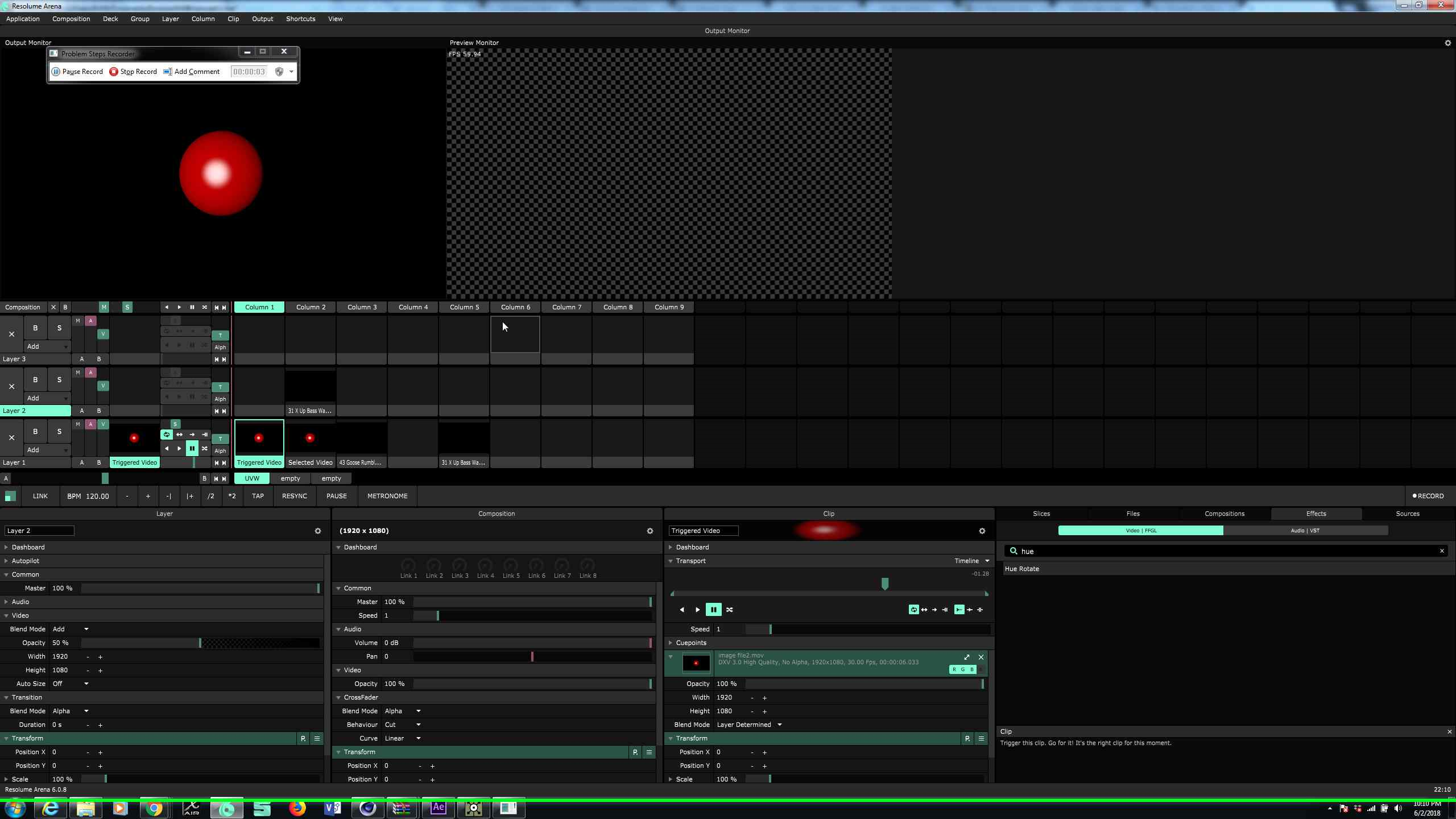Switch to the Sources tab
1456x819 pixels.
click(x=1407, y=514)
